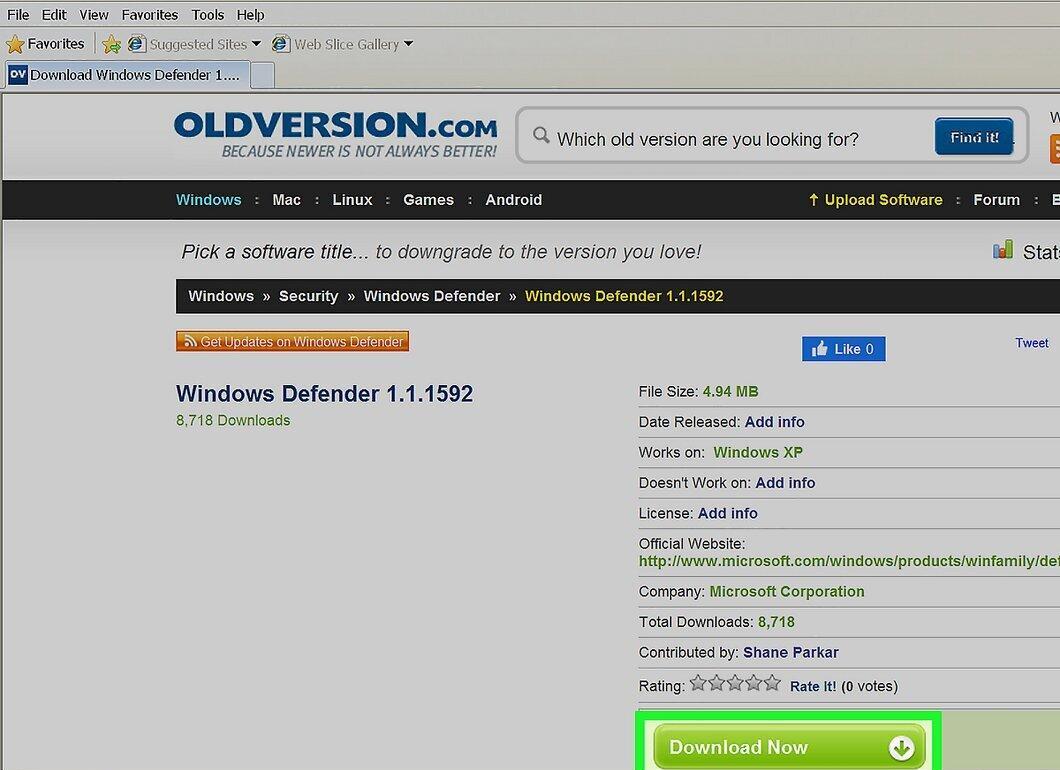The width and height of the screenshot is (1060, 770).
Task: Click the Like thumbs-up button
Action: coord(843,349)
